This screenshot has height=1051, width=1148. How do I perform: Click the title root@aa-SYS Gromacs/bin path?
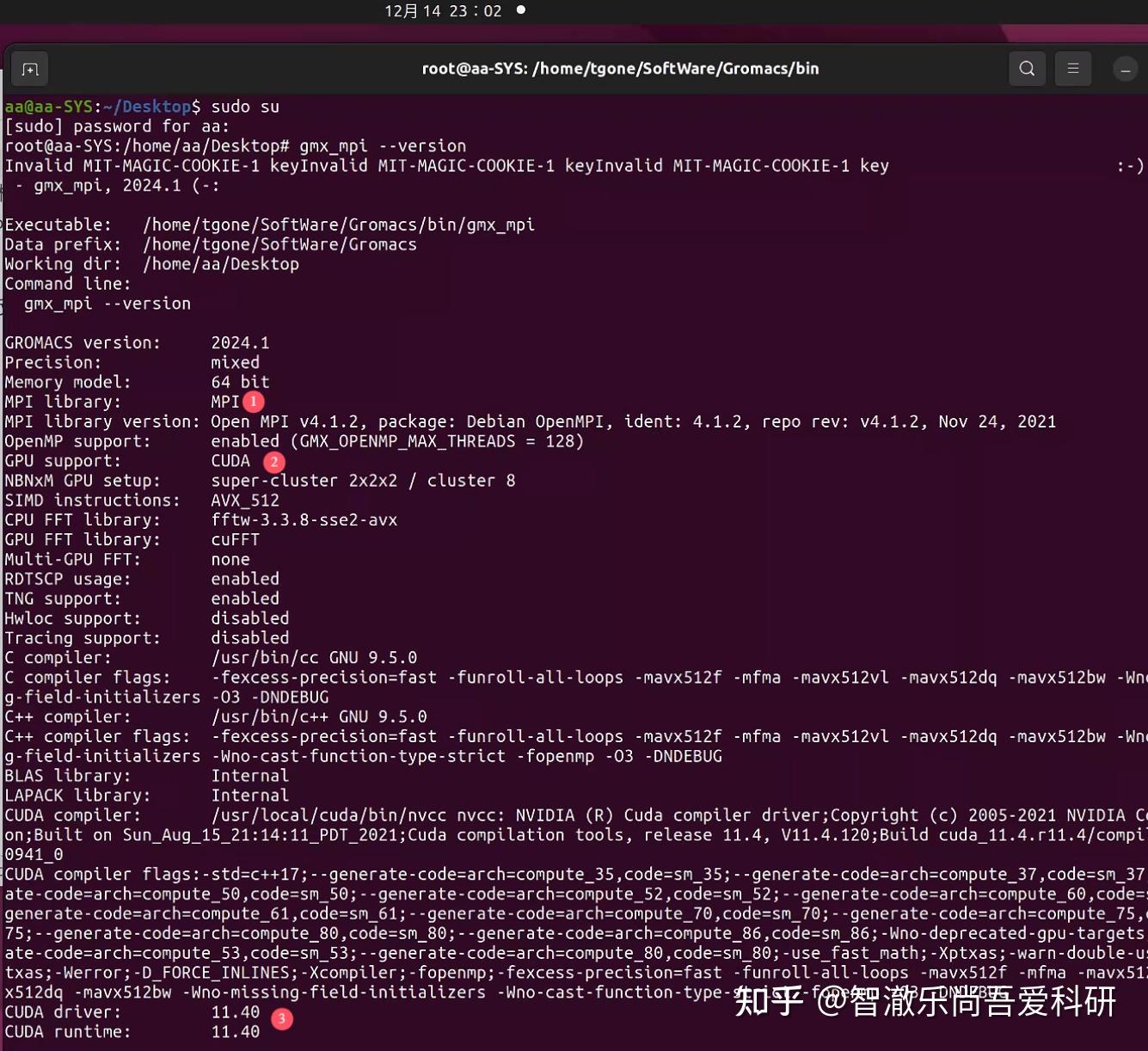coord(621,68)
